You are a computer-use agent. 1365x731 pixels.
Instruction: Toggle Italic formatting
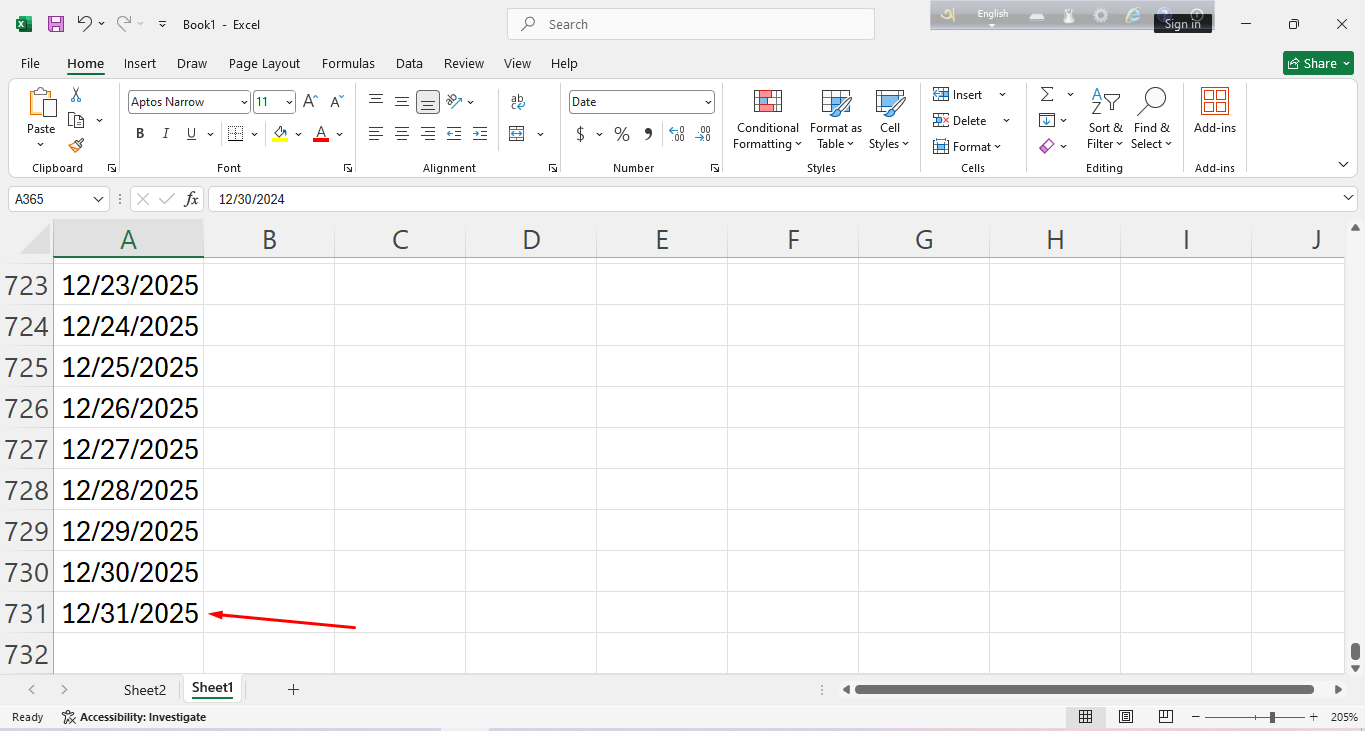[x=165, y=134]
